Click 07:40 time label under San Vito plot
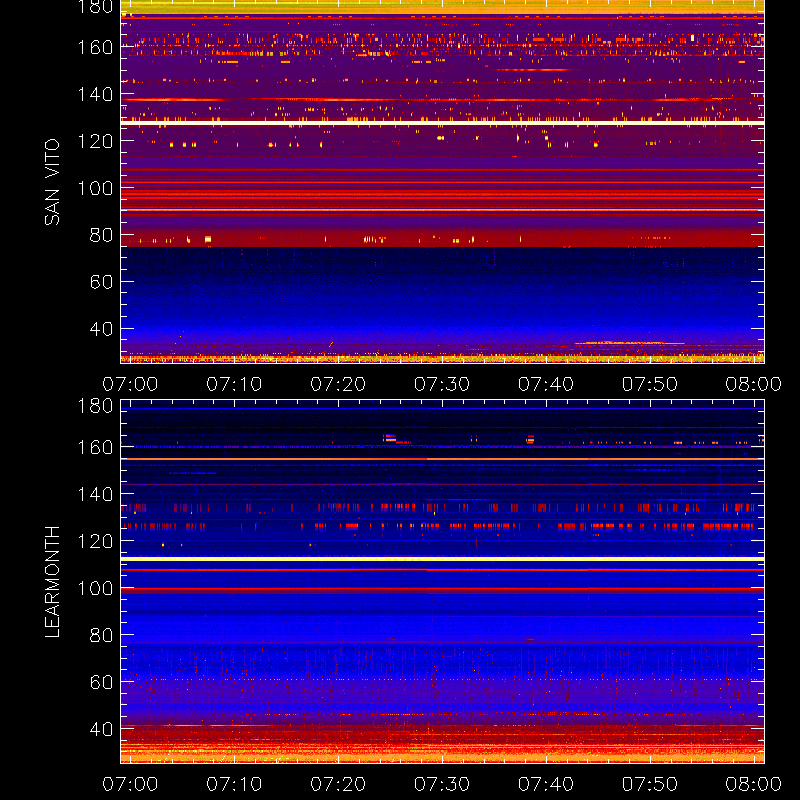This screenshot has width=800, height=800. point(546,384)
